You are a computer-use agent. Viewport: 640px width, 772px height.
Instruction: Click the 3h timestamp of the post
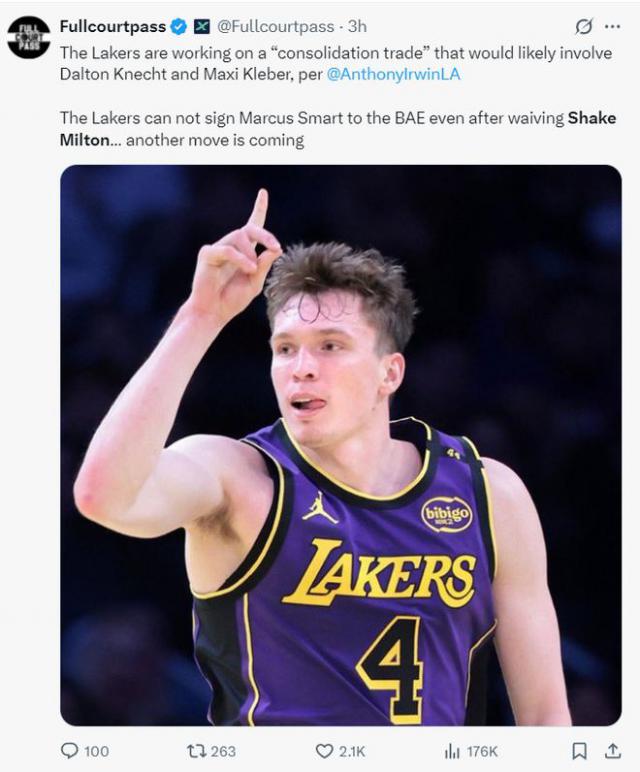[357, 27]
